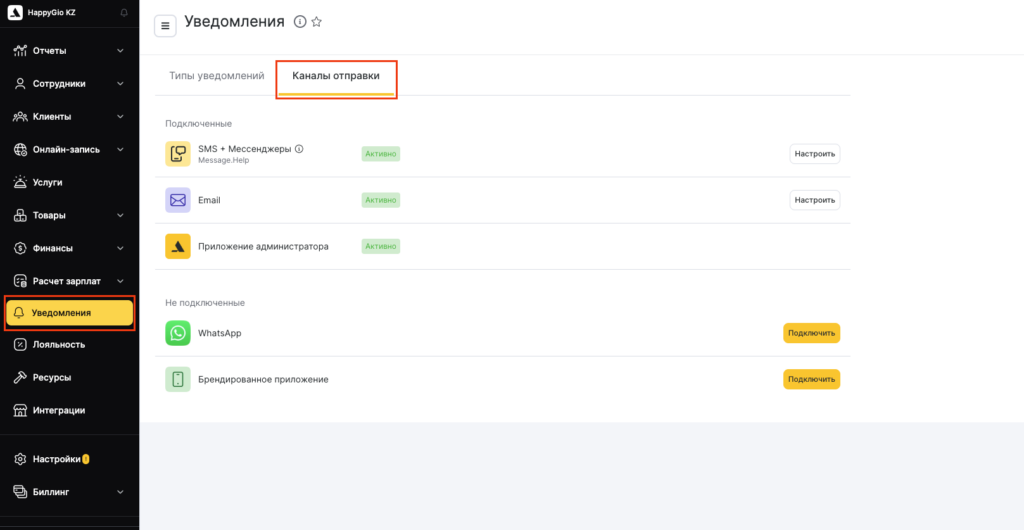The height and width of the screenshot is (530, 1024).
Task: Click the bell icon next to HappyGio KZ
Action: click(124, 13)
